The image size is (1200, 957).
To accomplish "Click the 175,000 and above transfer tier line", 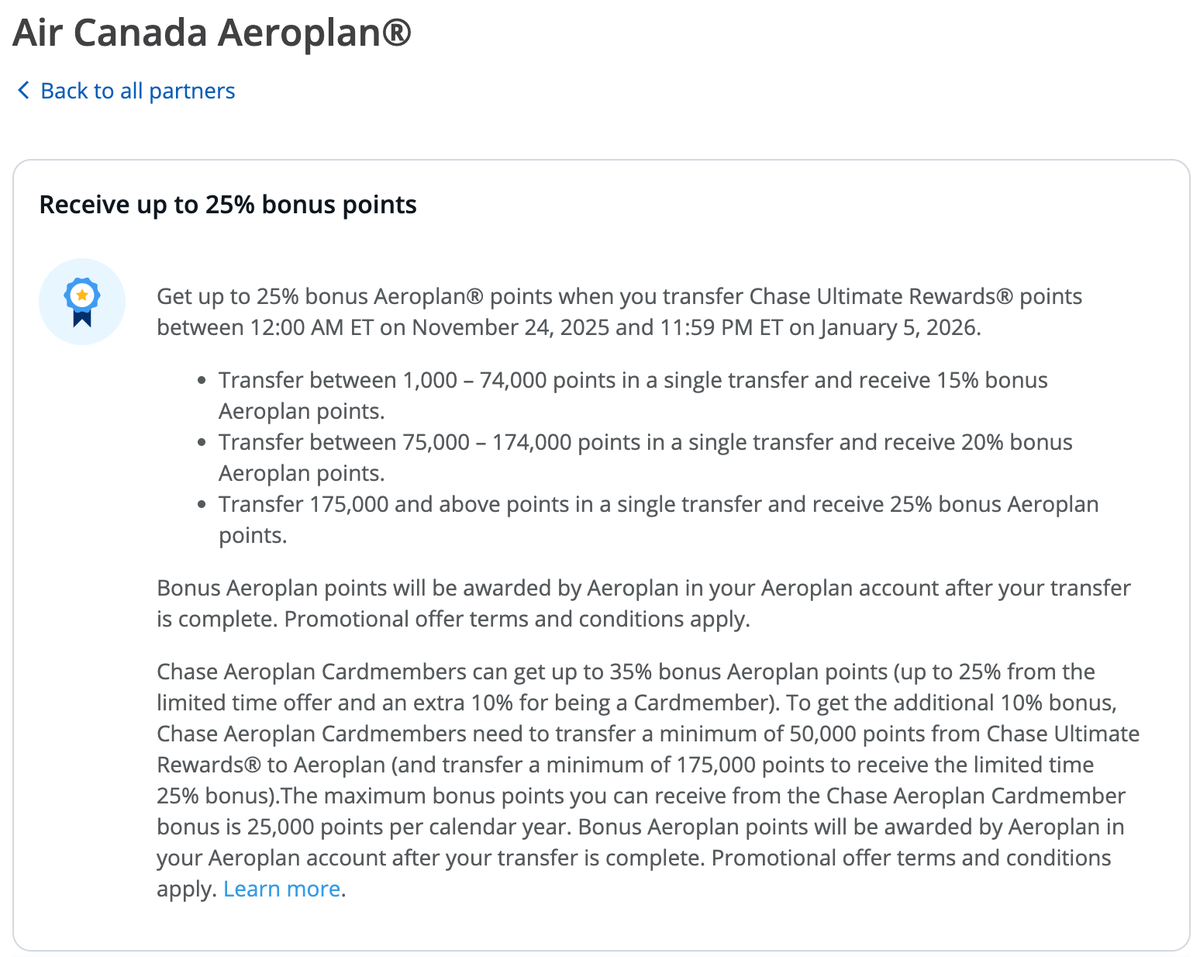I will click(660, 504).
